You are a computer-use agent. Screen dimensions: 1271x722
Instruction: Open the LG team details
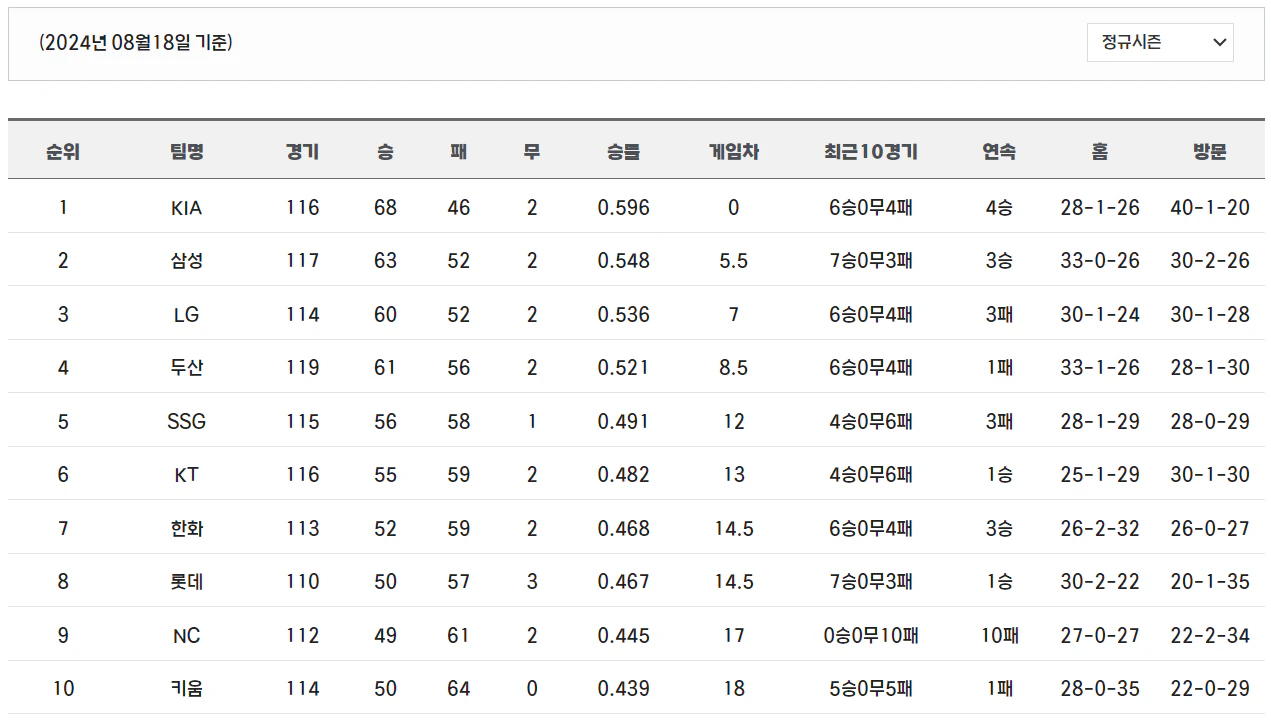coord(188,314)
